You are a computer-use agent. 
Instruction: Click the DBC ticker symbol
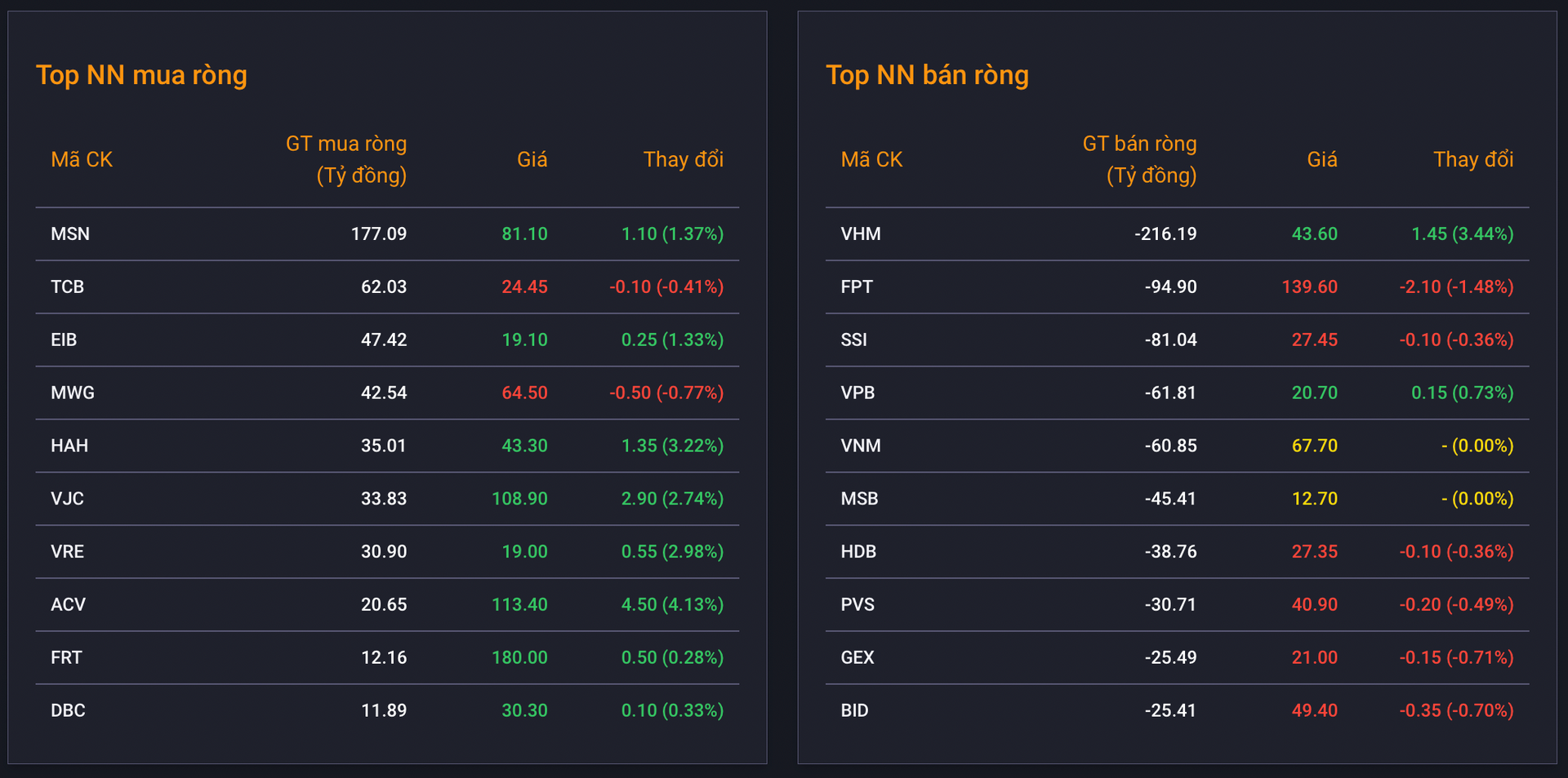click(68, 710)
